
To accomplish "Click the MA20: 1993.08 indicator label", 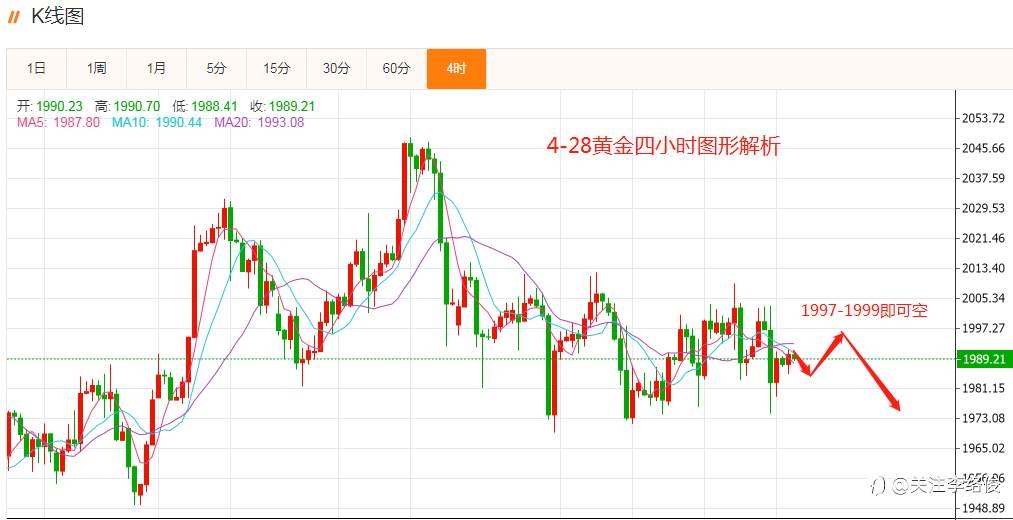I will click(259, 122).
